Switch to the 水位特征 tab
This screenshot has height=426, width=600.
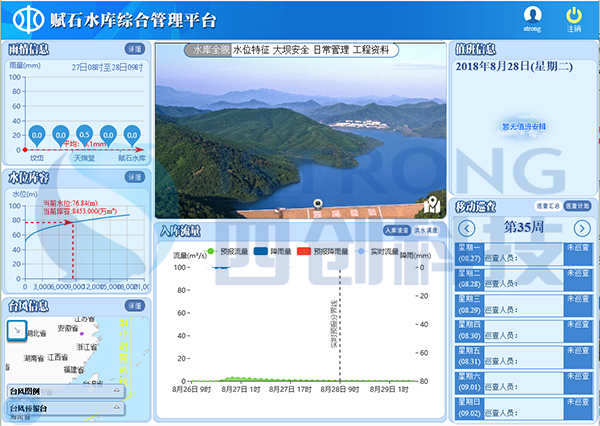pyautogui.click(x=256, y=50)
